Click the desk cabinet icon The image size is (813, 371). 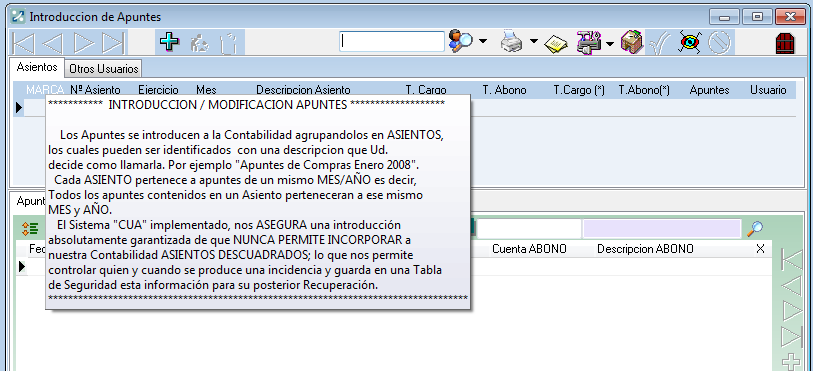(x=632, y=42)
